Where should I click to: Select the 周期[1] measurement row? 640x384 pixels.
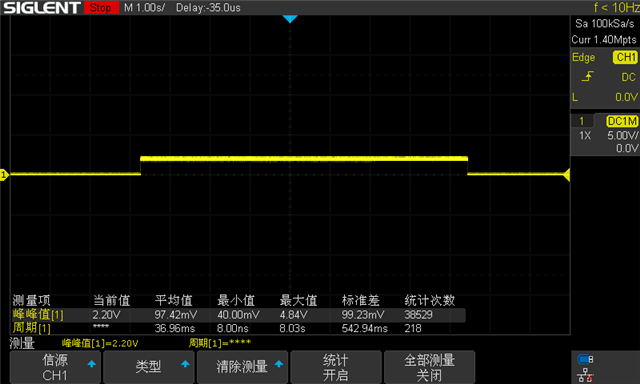[238, 328]
